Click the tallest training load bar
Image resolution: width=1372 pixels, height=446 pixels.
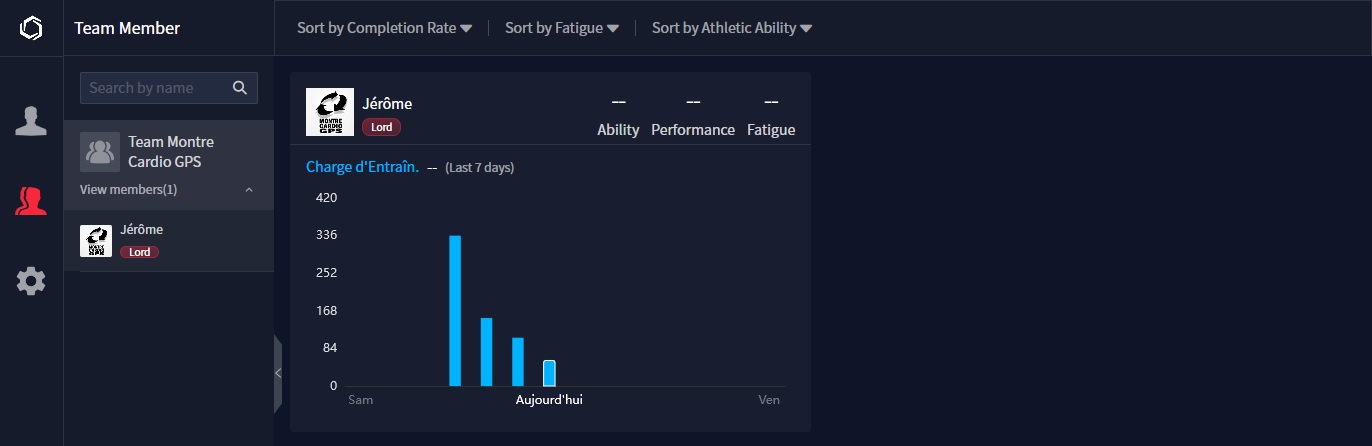pyautogui.click(x=455, y=310)
